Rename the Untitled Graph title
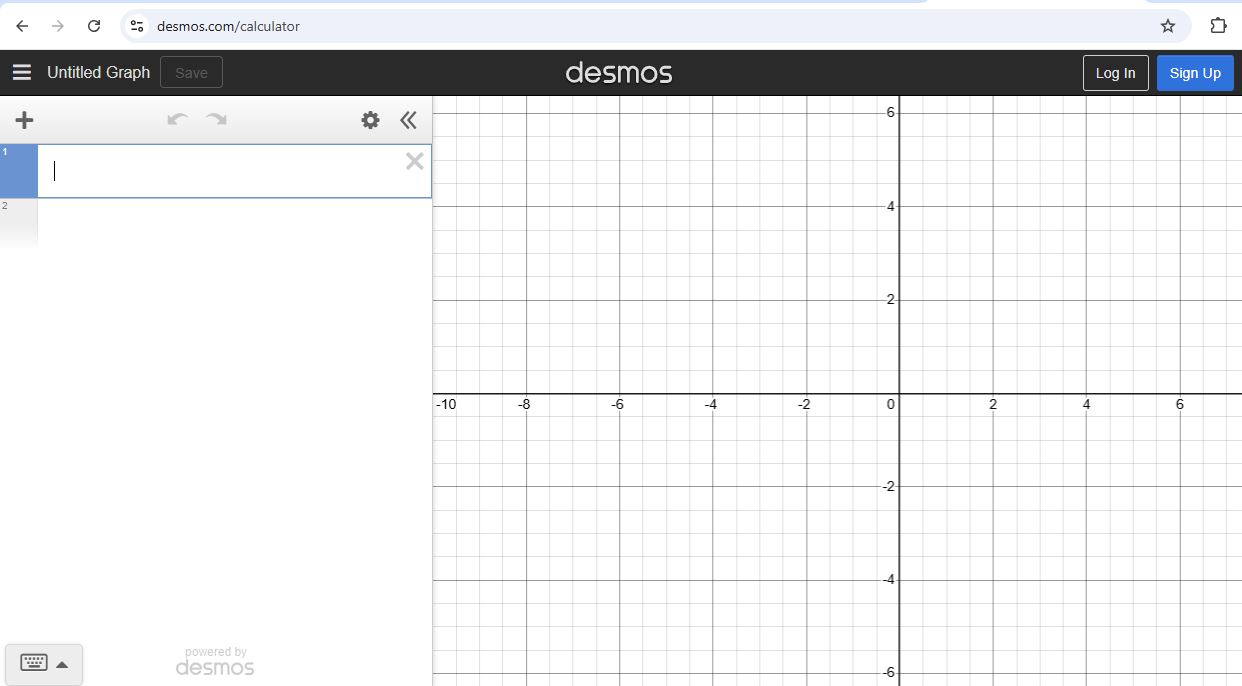Image resolution: width=1242 pixels, height=686 pixels. tap(98, 72)
